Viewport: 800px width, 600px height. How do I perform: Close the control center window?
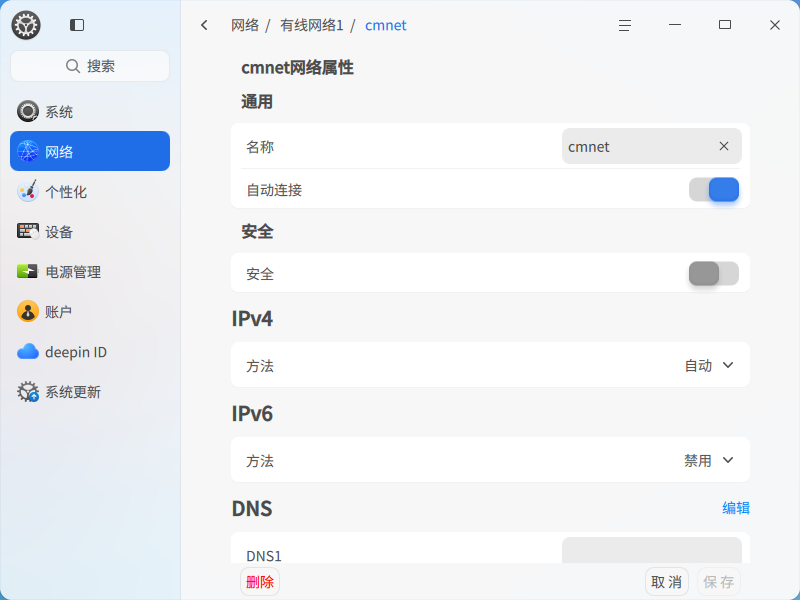[x=774, y=25]
